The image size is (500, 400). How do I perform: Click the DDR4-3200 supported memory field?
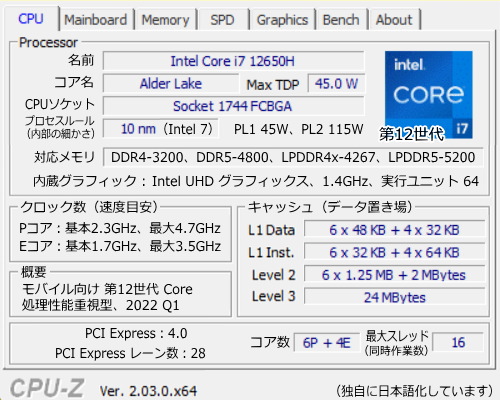point(293,157)
